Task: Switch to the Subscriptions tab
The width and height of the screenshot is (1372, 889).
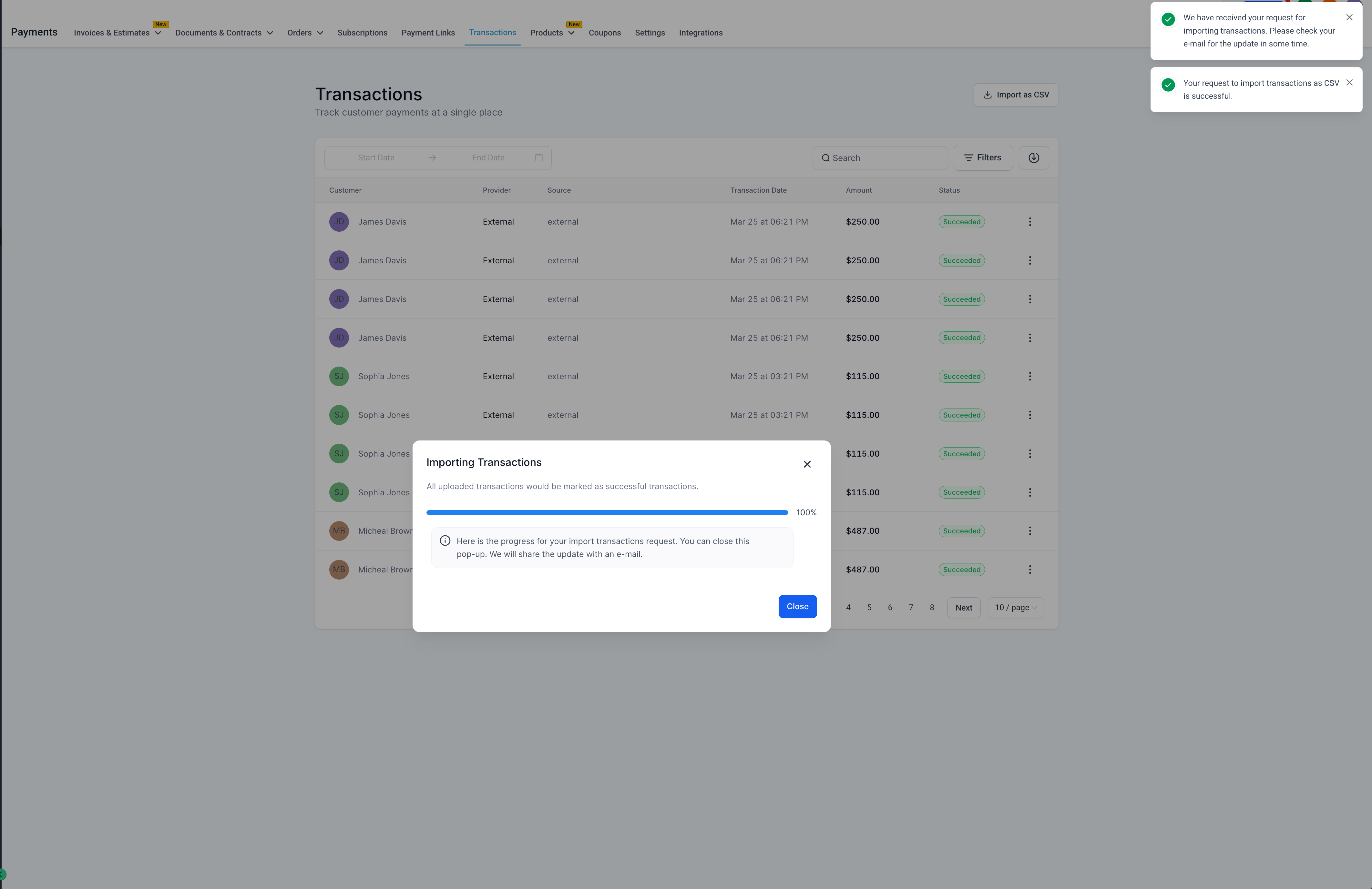Action: (x=362, y=33)
